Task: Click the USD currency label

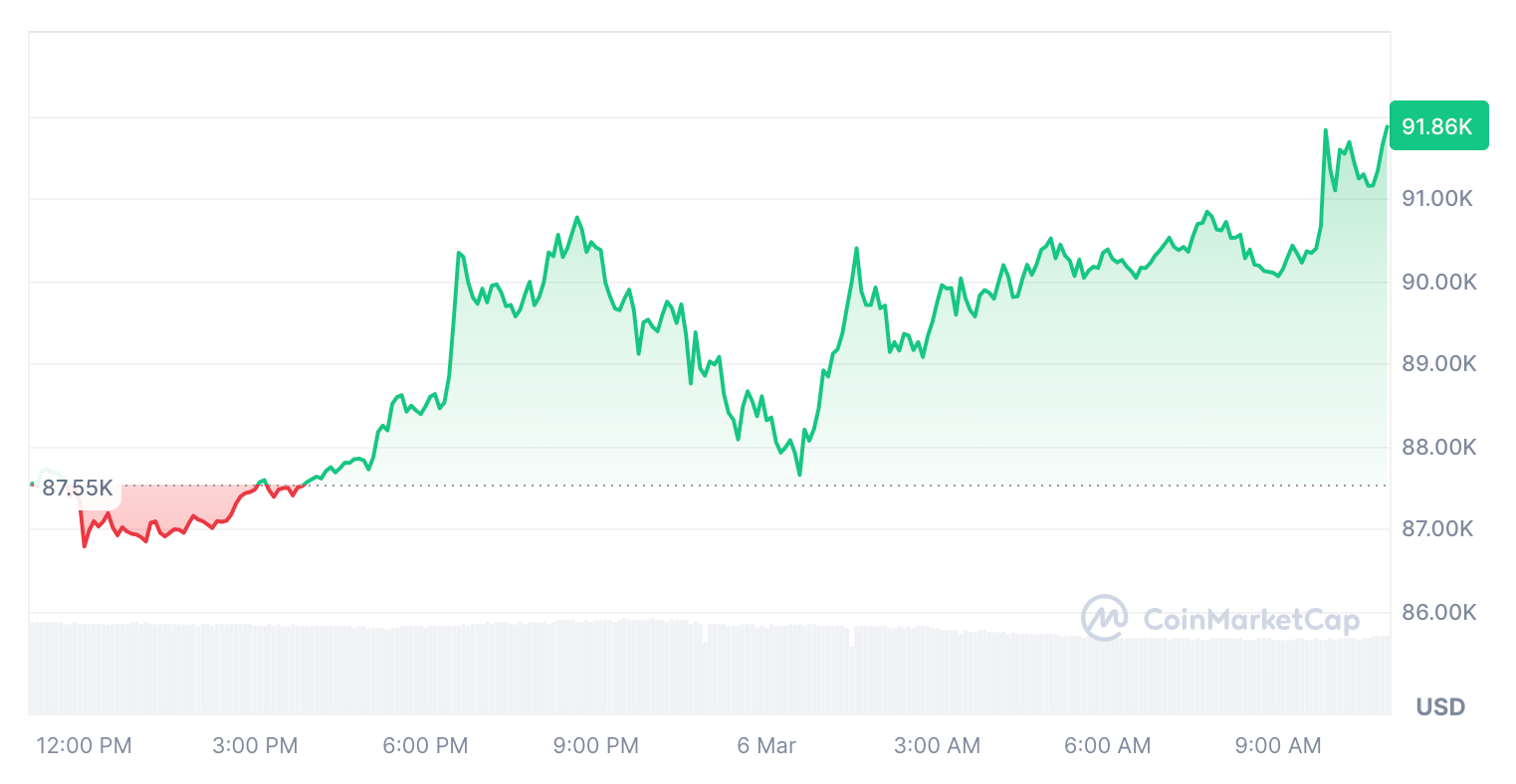Action: pos(1440,707)
